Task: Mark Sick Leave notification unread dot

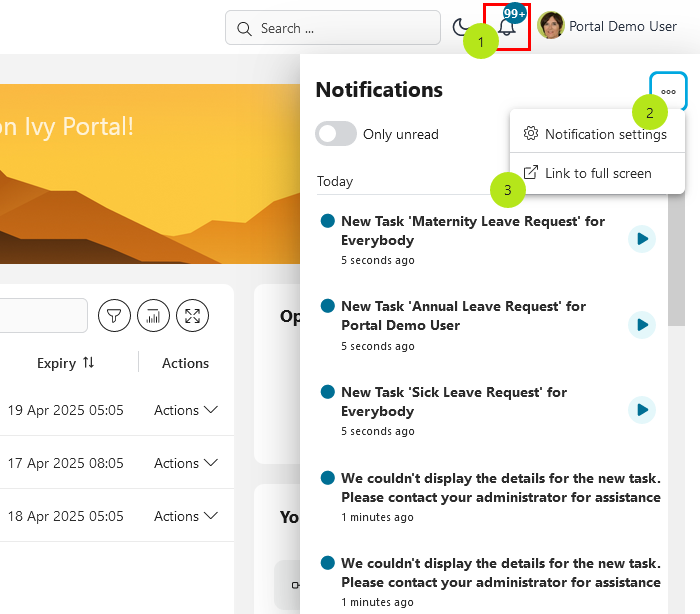Action: pos(328,392)
